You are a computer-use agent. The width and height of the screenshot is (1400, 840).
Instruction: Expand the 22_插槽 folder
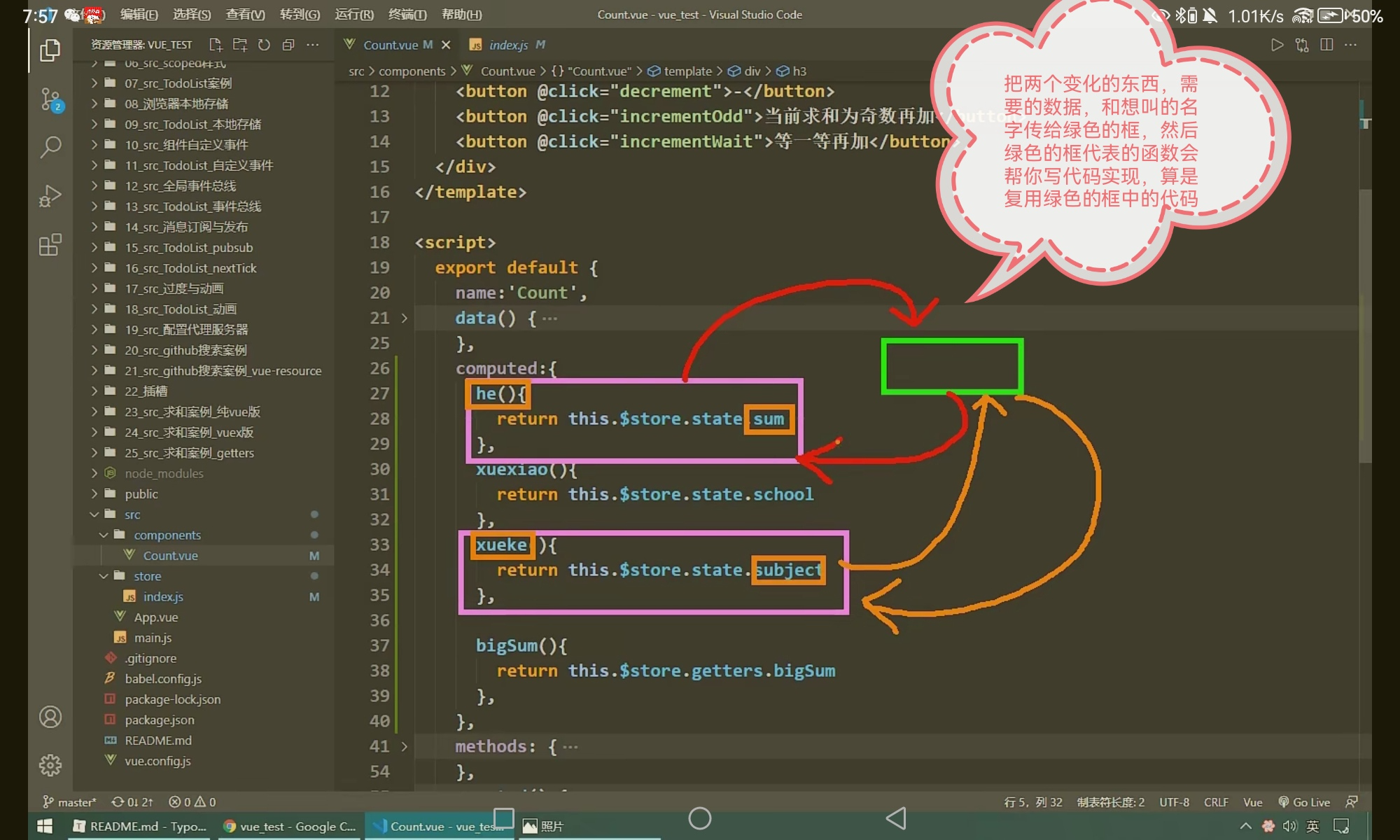point(146,391)
